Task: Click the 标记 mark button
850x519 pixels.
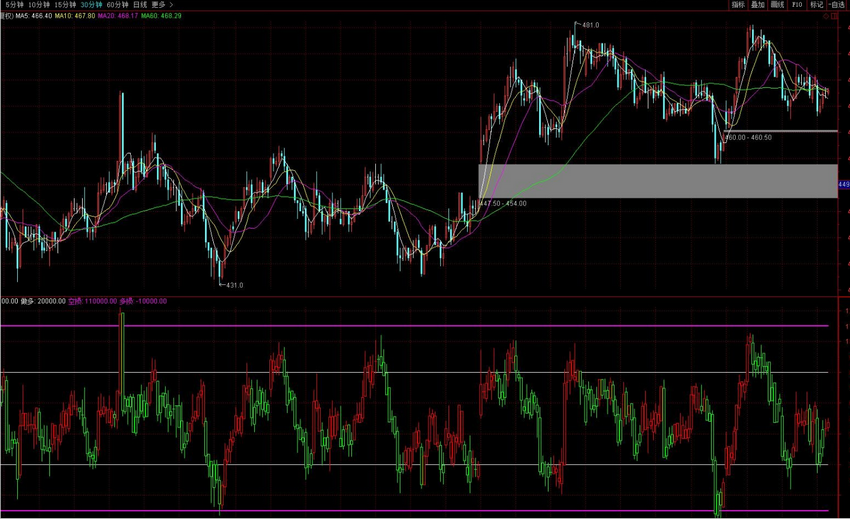Action: 816,5
